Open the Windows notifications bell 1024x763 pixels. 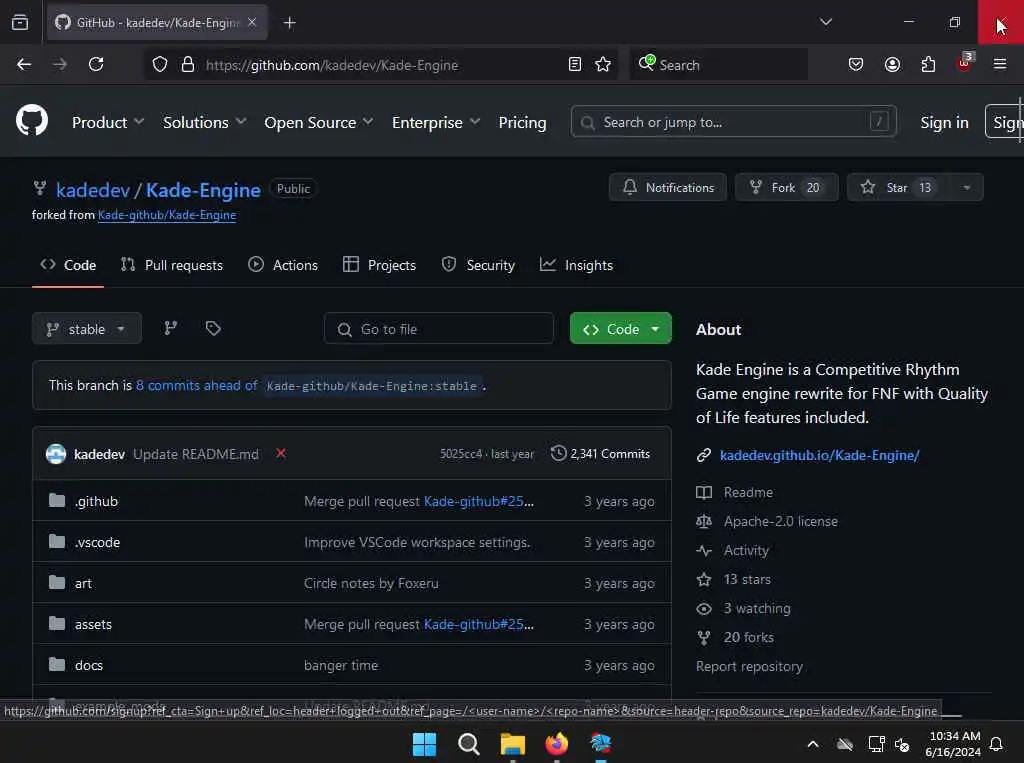point(997,744)
